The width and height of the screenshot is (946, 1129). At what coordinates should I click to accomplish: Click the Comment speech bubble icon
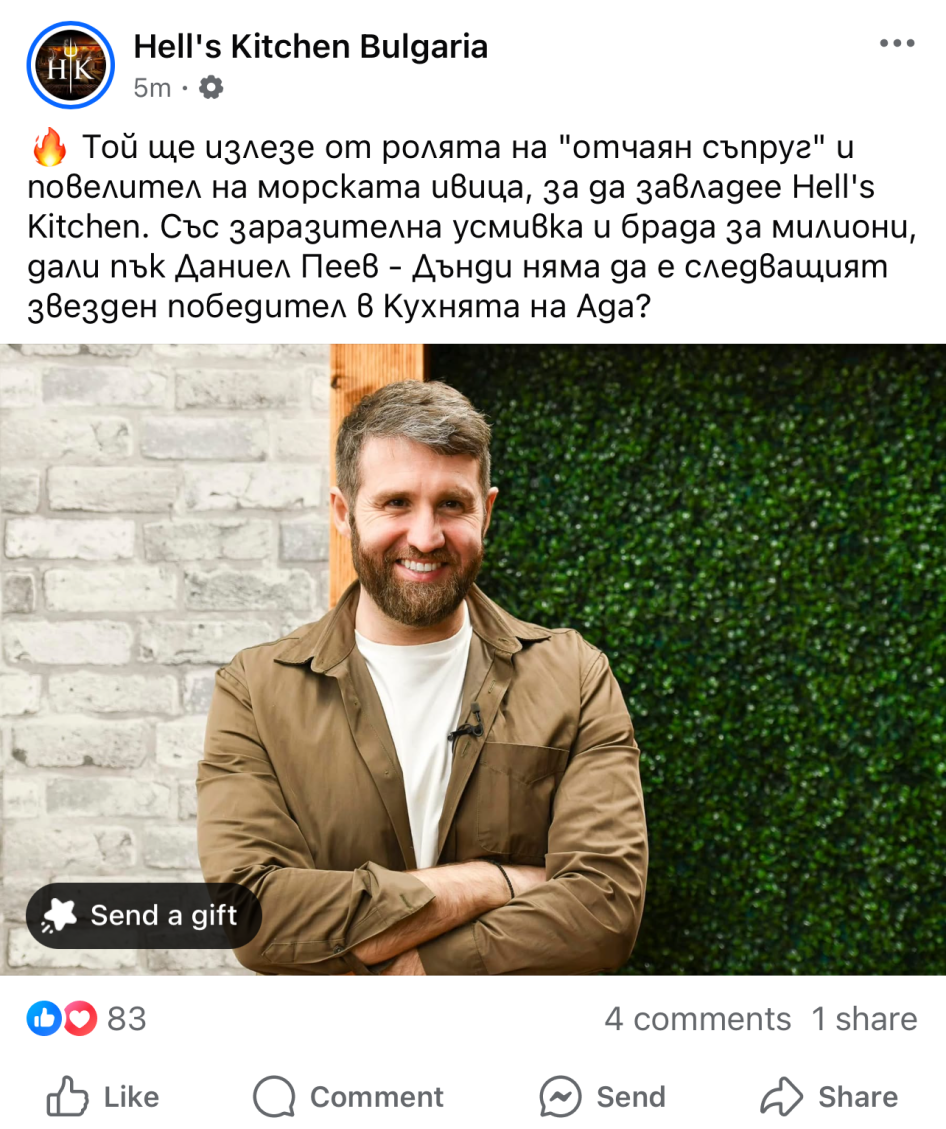(x=274, y=1097)
